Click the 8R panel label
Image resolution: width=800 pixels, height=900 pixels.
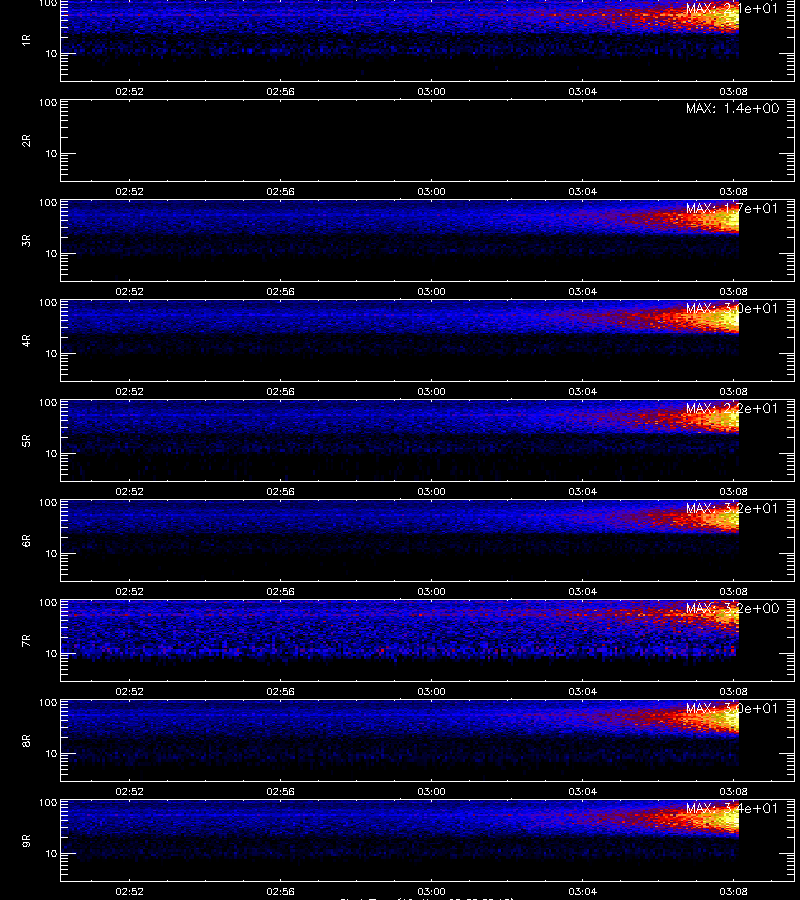pos(26,740)
